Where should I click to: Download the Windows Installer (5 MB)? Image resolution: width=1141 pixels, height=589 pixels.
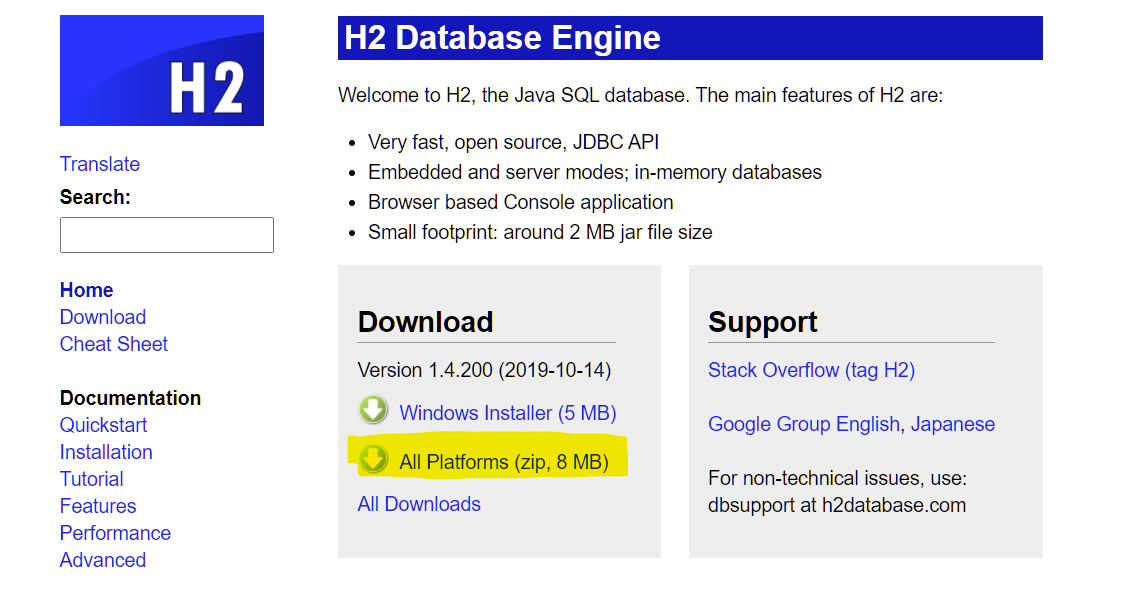508,413
